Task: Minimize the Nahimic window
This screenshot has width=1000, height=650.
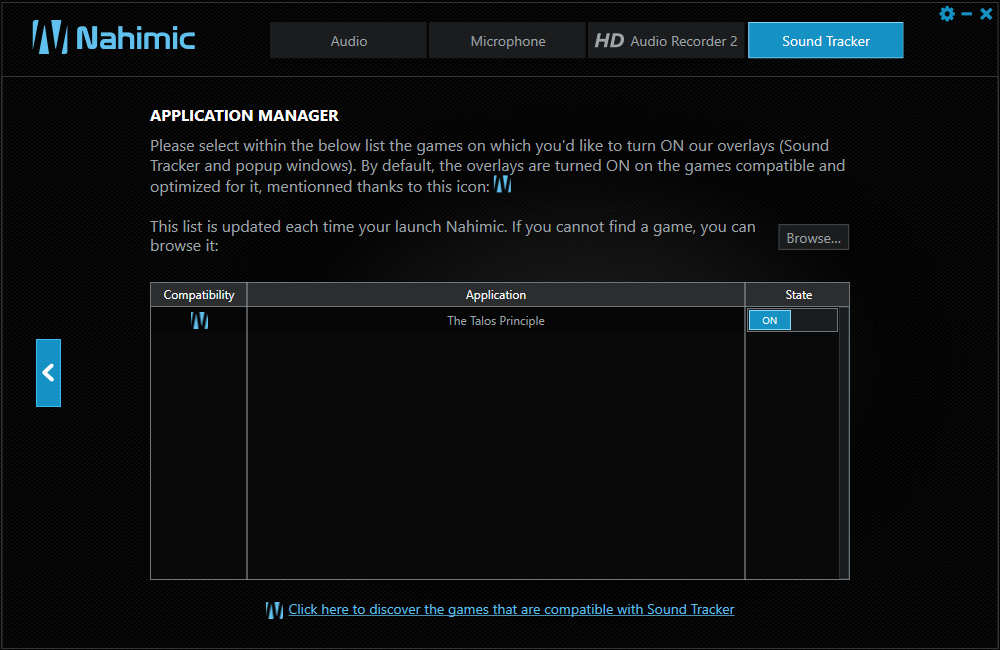Action: pyautogui.click(x=967, y=13)
